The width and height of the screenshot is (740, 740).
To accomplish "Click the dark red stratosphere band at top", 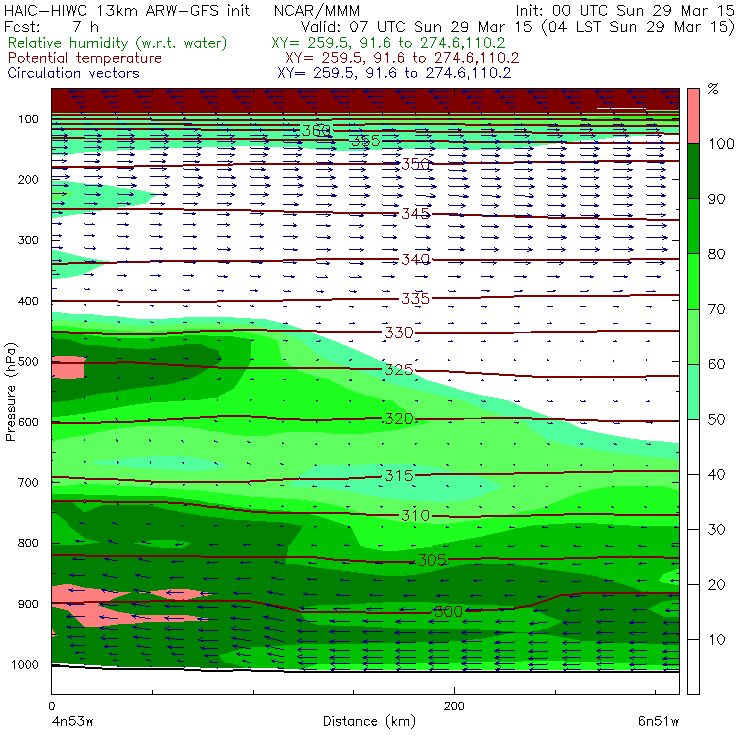I will [365, 100].
